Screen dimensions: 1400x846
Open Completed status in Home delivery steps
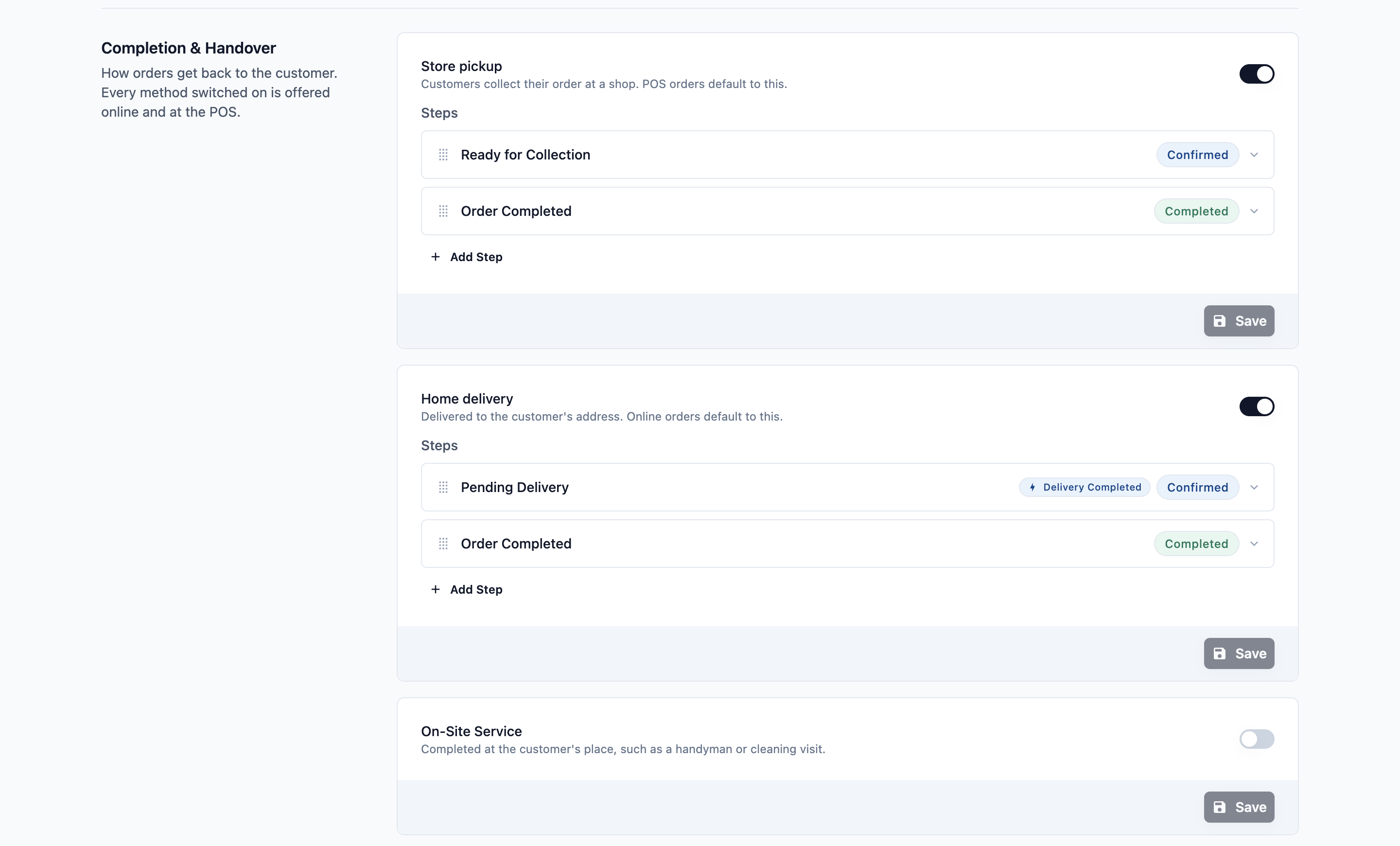tap(1196, 544)
